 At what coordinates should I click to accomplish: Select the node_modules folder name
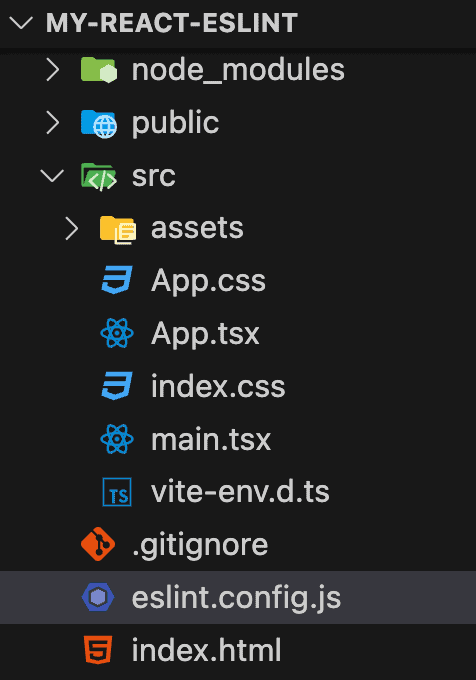(x=238, y=70)
